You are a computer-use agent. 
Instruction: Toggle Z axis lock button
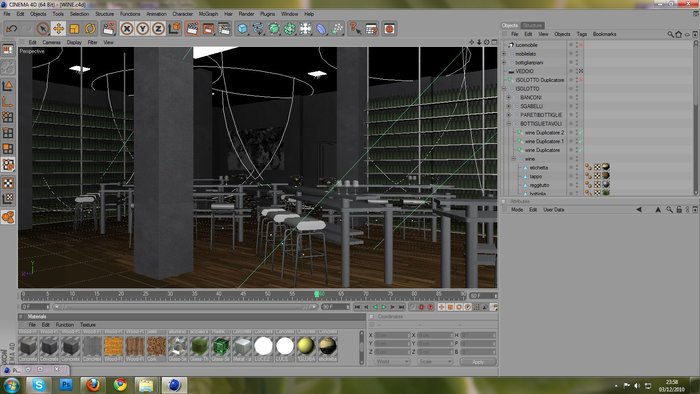click(158, 29)
